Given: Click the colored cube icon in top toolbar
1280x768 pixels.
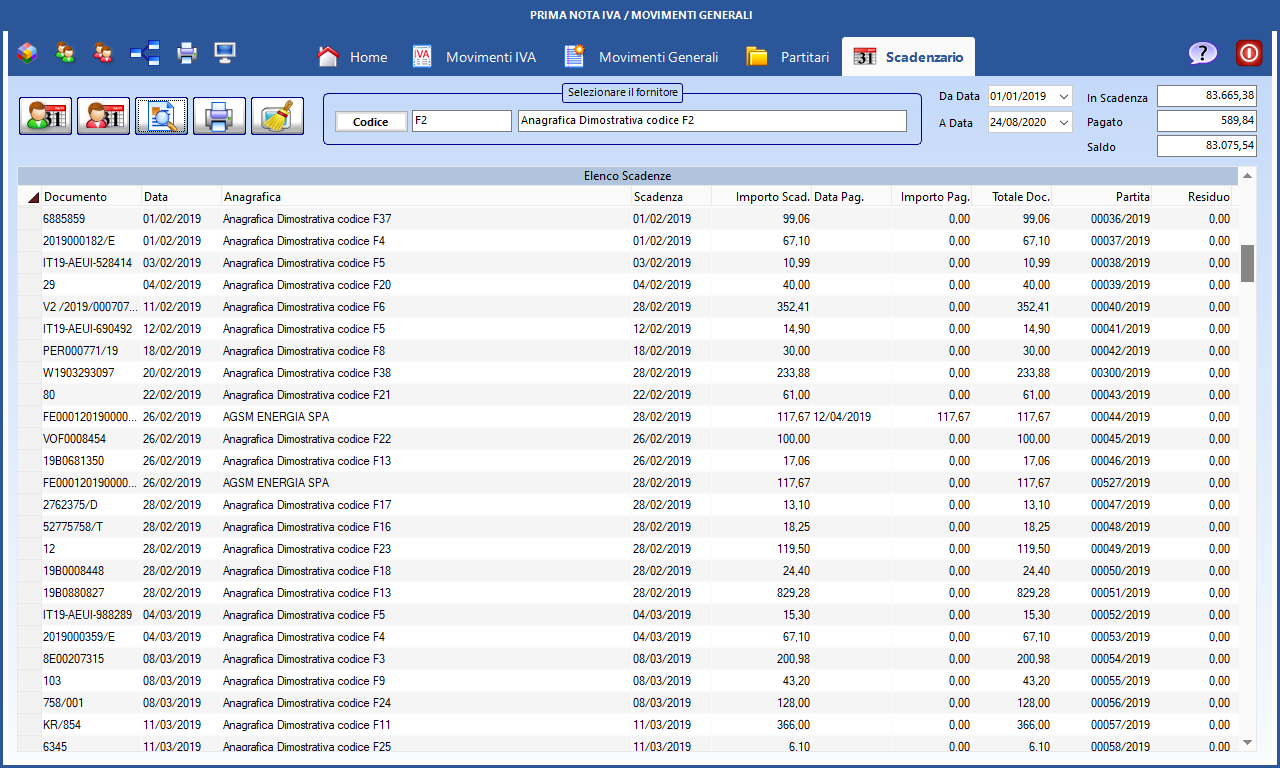Looking at the screenshot, I should [x=27, y=53].
